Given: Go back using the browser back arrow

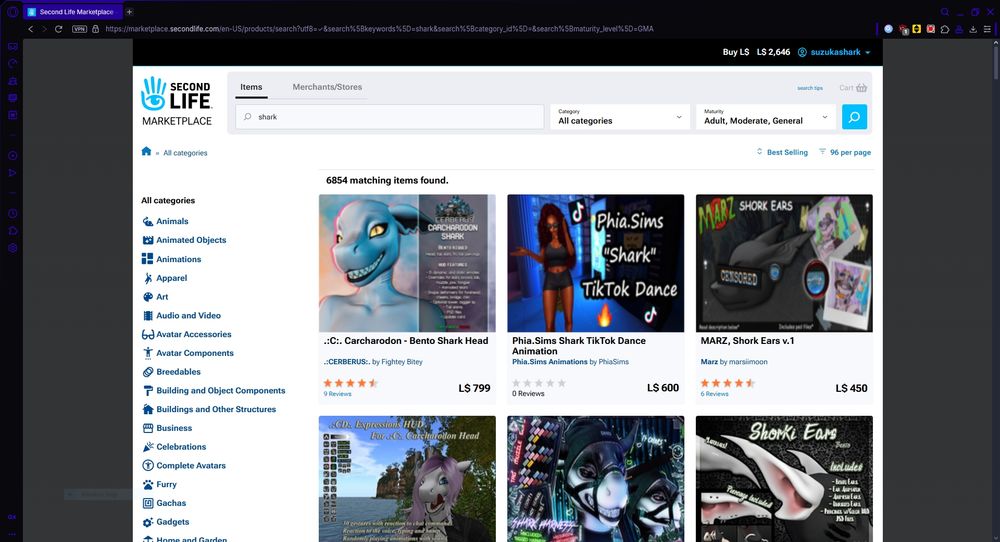Looking at the screenshot, I should 30,29.
